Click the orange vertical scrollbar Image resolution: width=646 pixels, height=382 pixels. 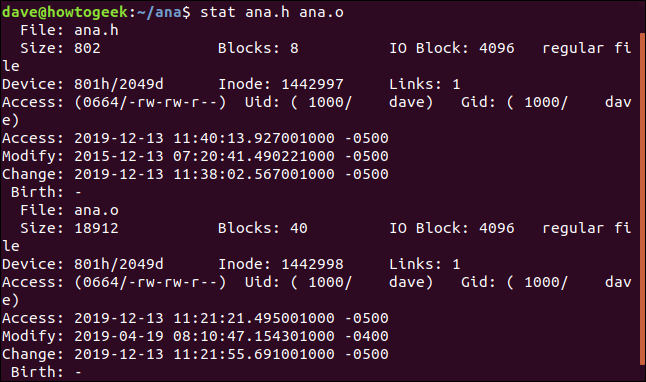[x=642, y=199]
